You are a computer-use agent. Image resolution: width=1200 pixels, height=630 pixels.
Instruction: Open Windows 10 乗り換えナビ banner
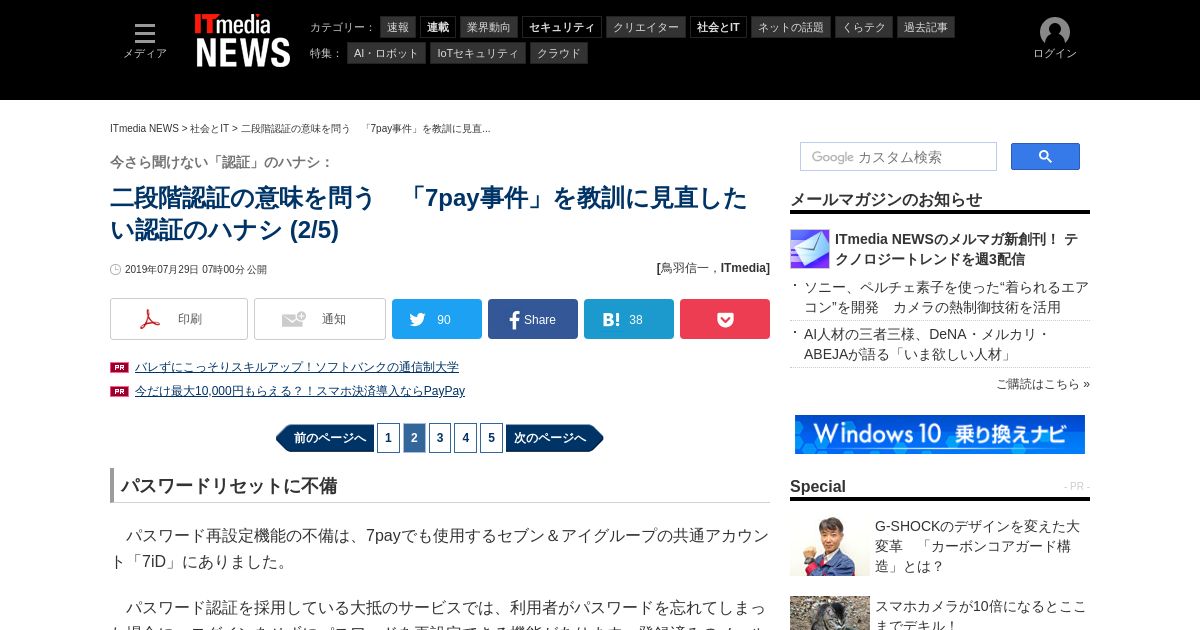(x=940, y=434)
